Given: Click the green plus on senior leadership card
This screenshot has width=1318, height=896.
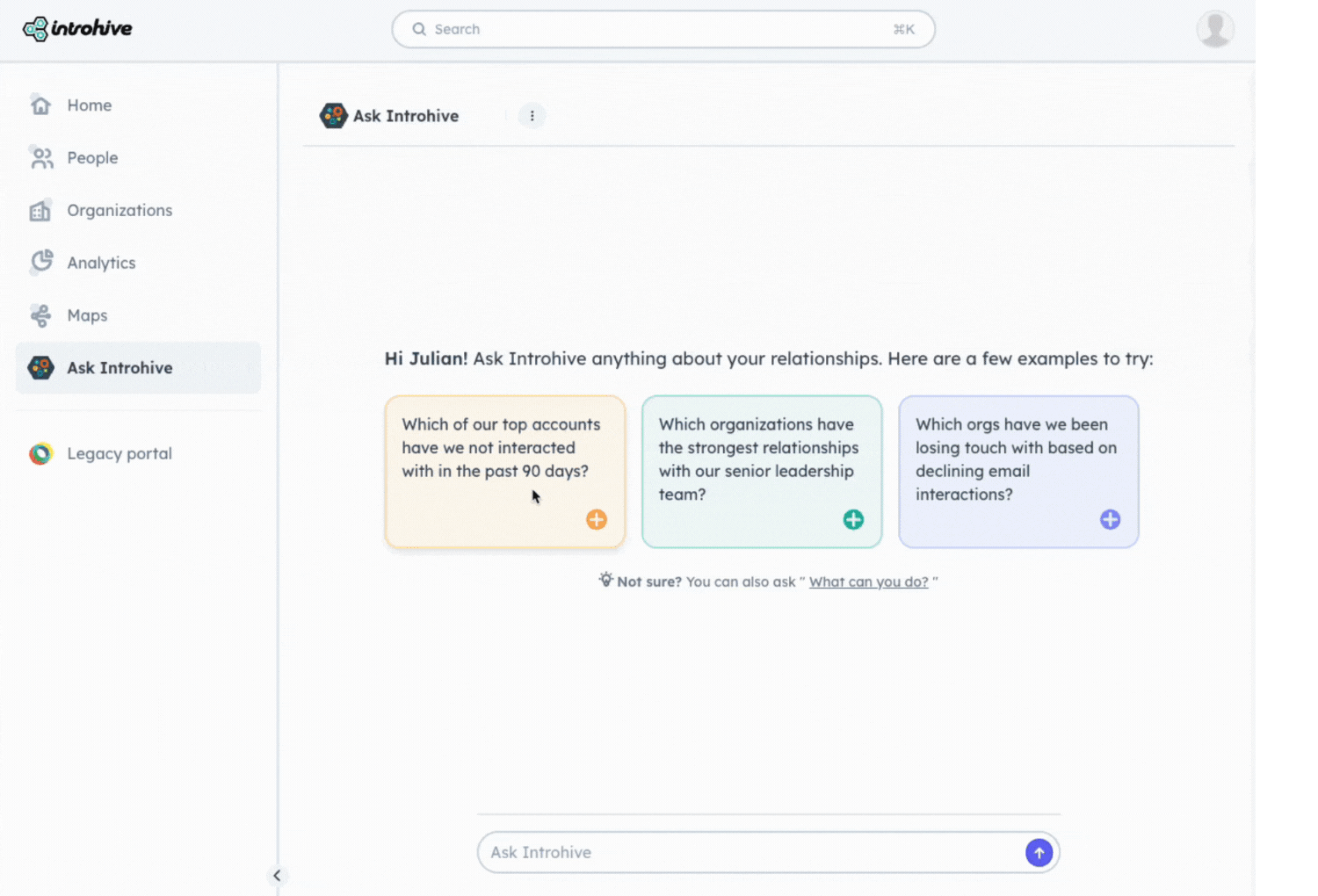Looking at the screenshot, I should coord(853,520).
